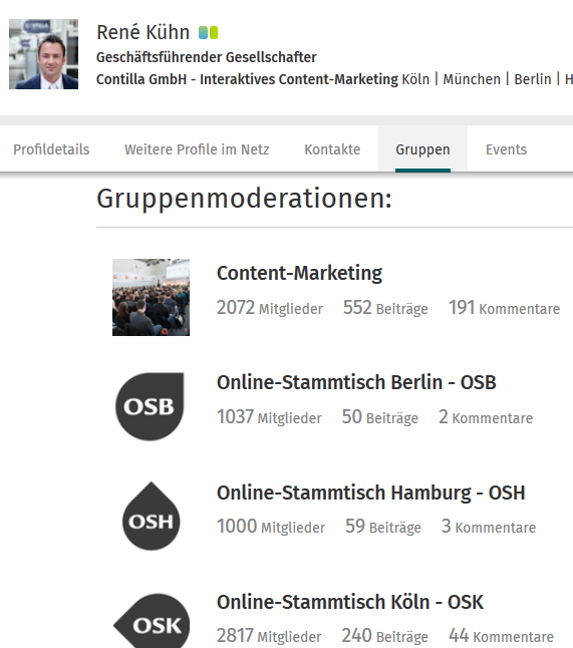Switch to Profildetails tab

coord(51,149)
